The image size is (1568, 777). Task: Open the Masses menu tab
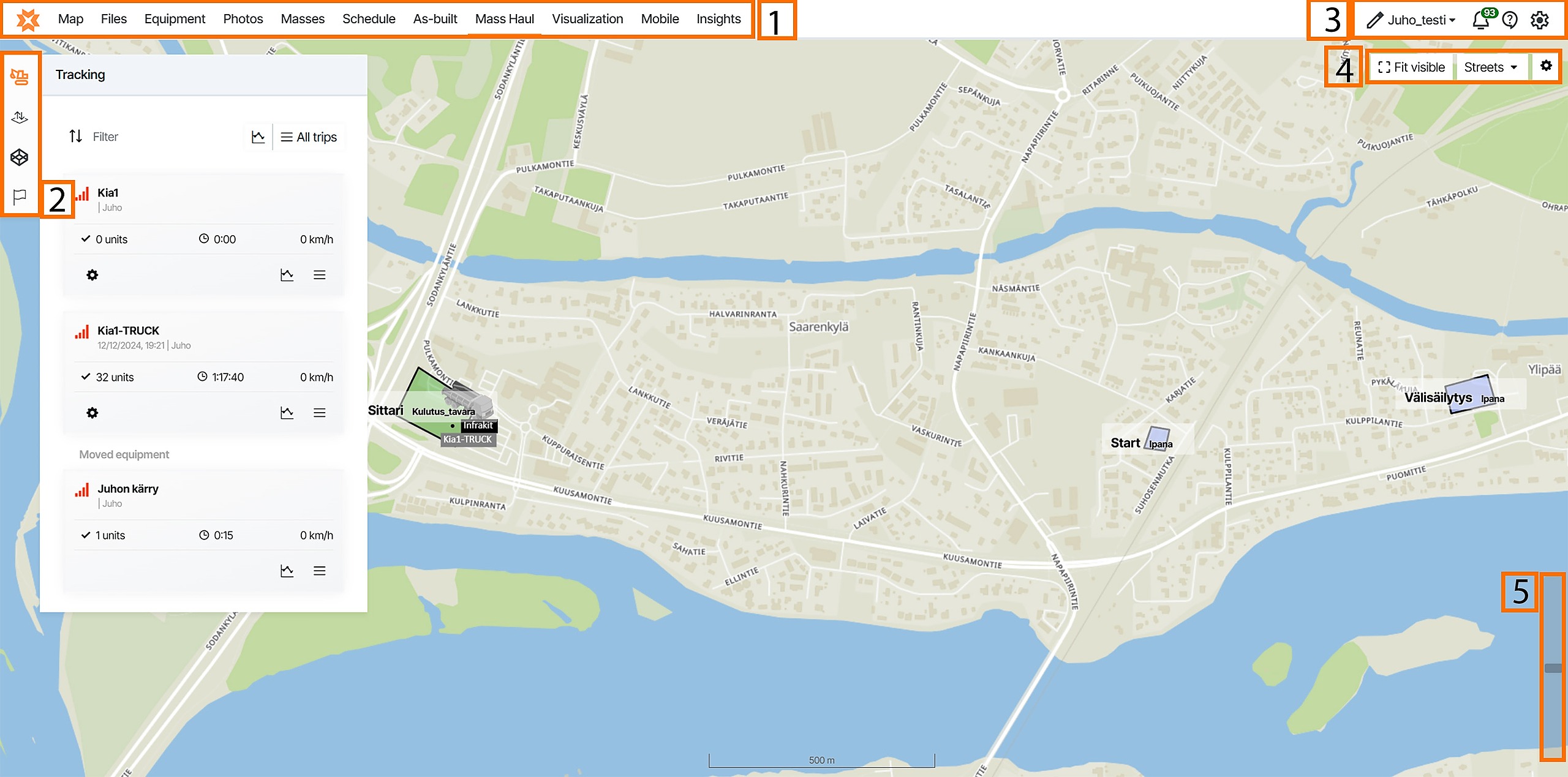(x=302, y=19)
